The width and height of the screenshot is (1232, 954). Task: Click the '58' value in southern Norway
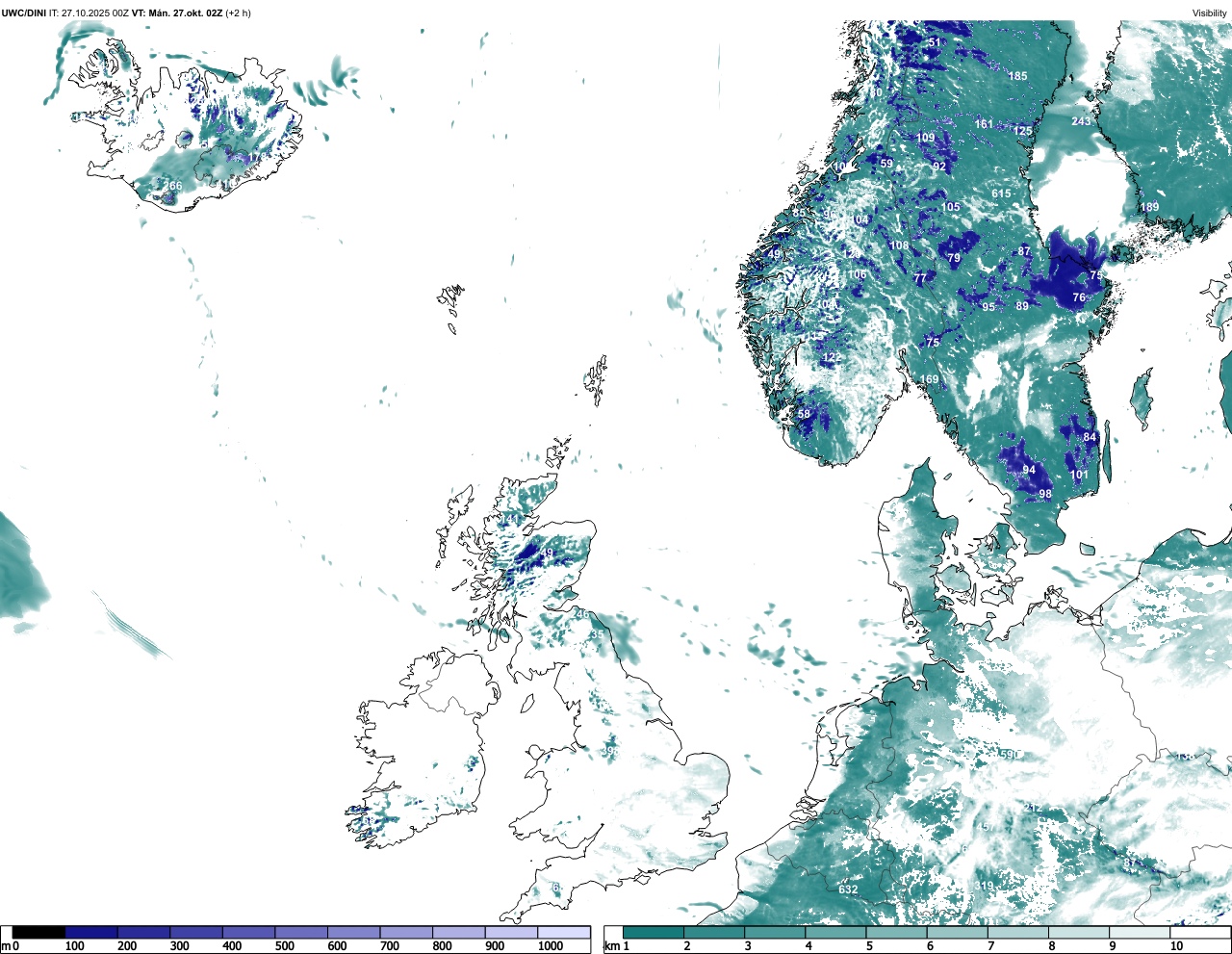pyautogui.click(x=805, y=414)
